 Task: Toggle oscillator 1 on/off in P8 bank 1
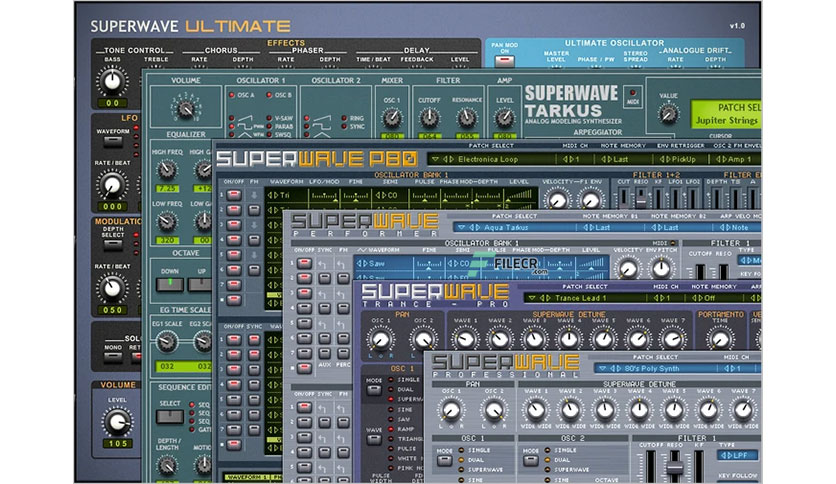tap(234, 195)
